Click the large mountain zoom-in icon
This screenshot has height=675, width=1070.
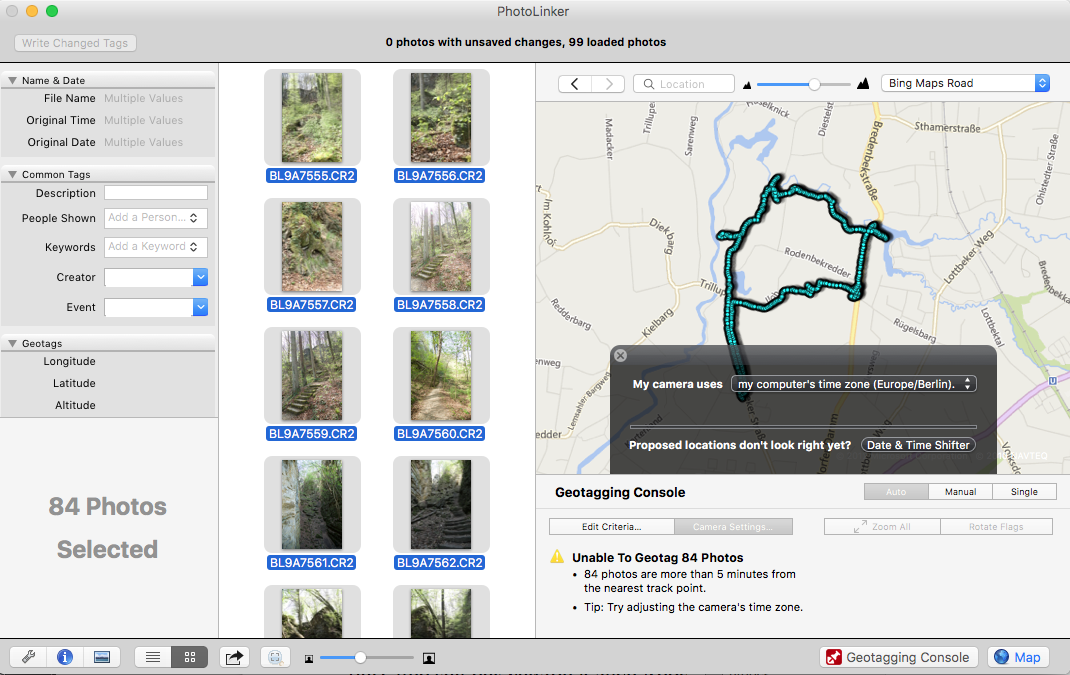click(863, 83)
